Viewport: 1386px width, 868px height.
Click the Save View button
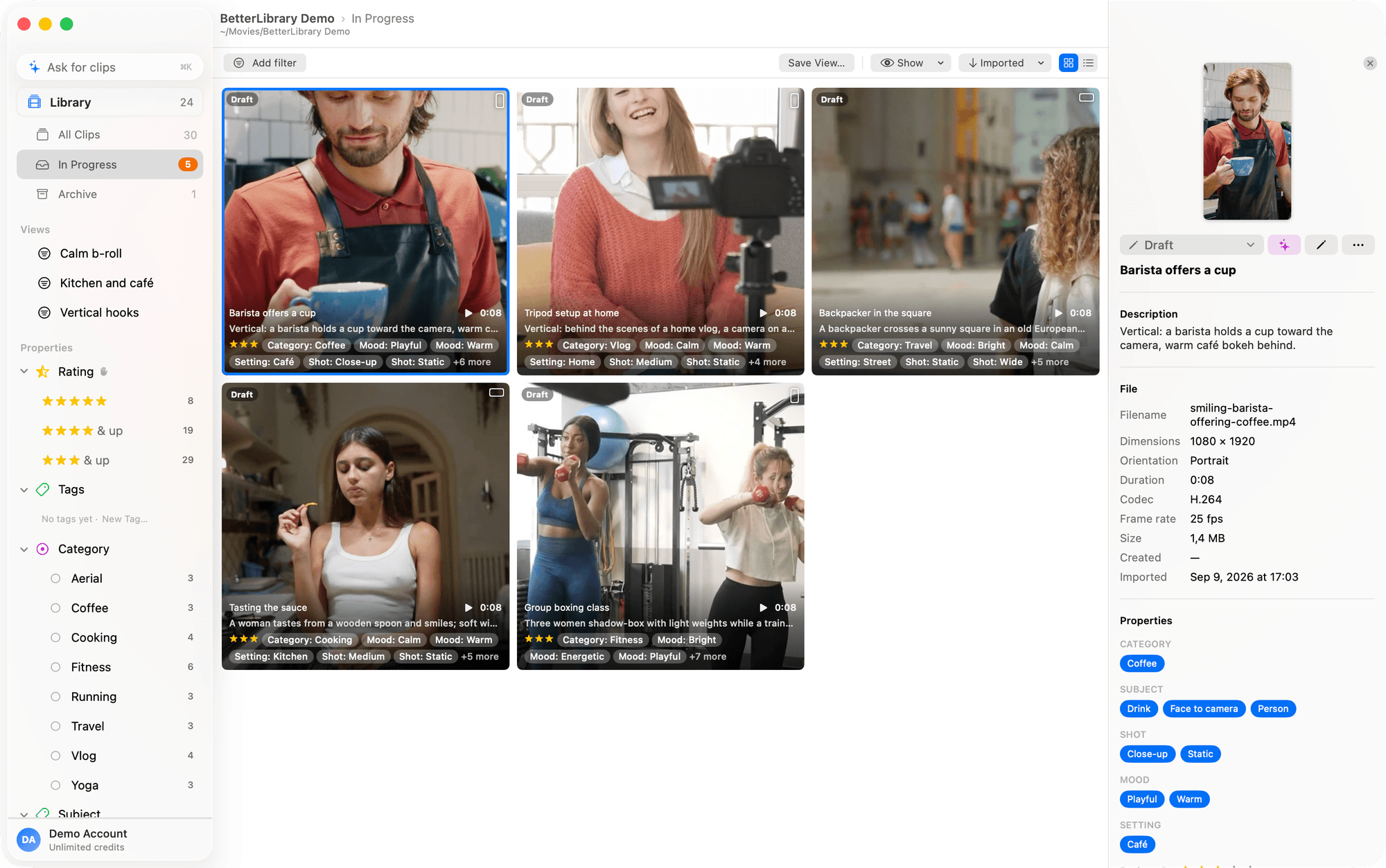point(816,63)
